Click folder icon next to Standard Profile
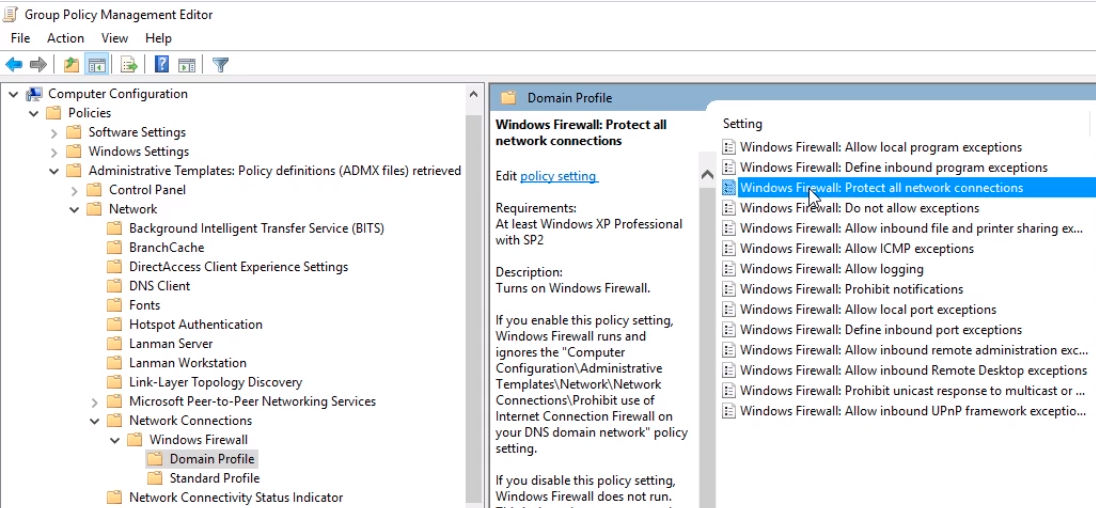 (x=155, y=478)
